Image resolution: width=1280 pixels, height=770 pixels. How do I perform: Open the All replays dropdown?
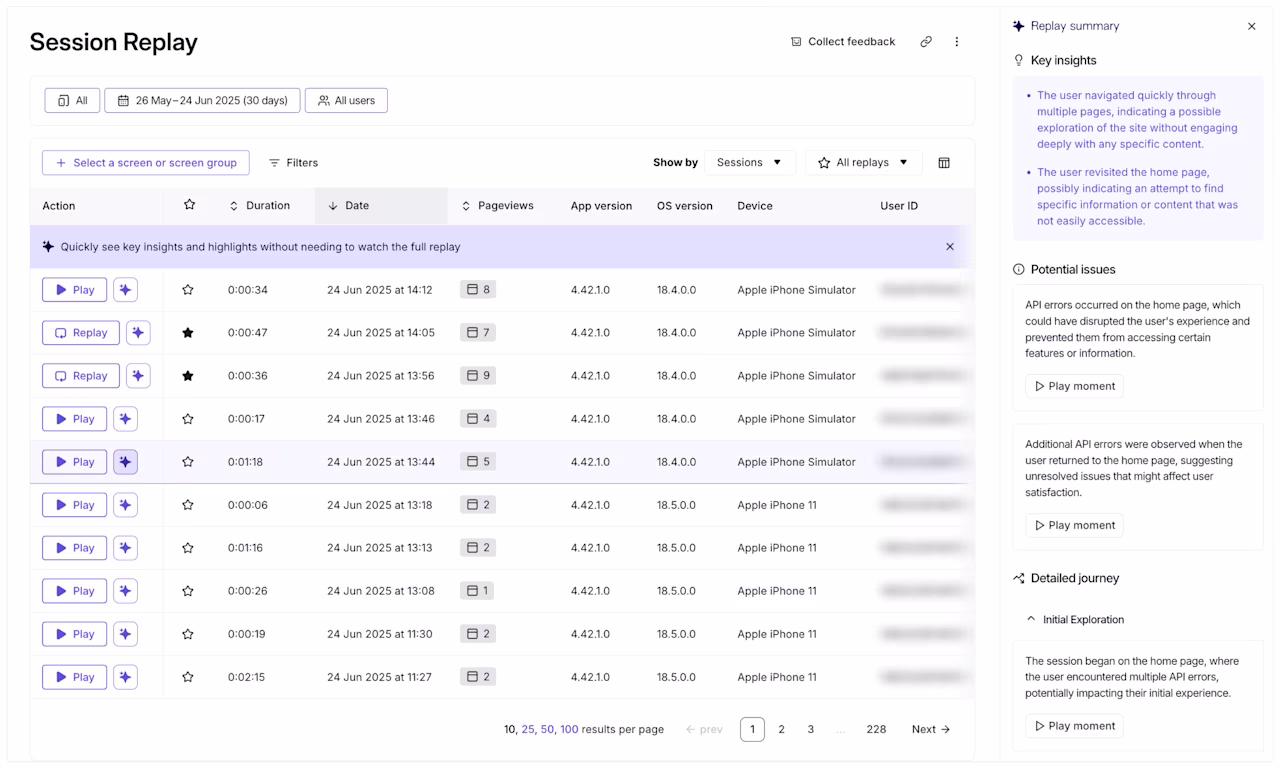864,163
